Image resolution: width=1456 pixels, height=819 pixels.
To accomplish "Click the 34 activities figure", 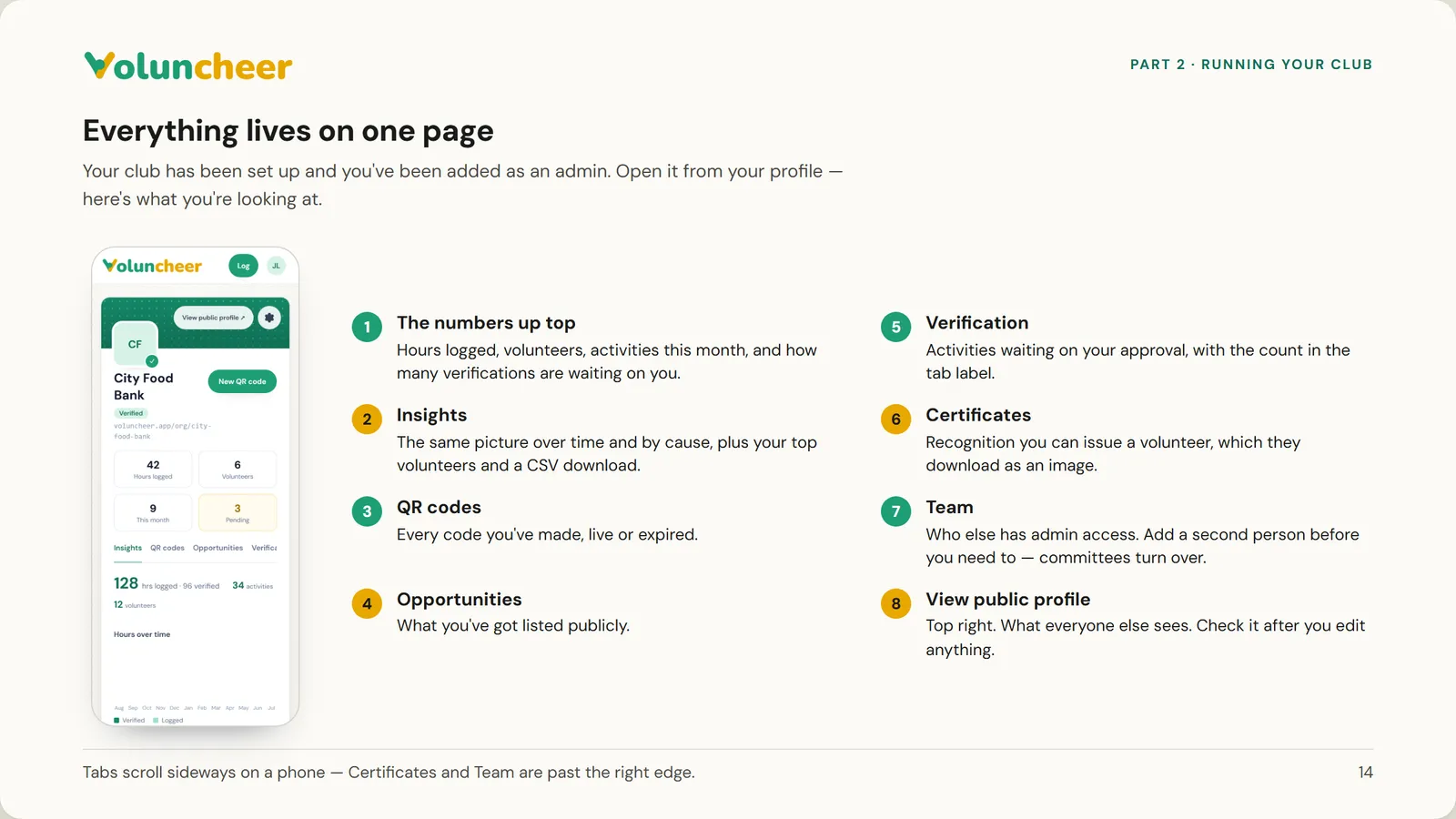I will tap(253, 586).
